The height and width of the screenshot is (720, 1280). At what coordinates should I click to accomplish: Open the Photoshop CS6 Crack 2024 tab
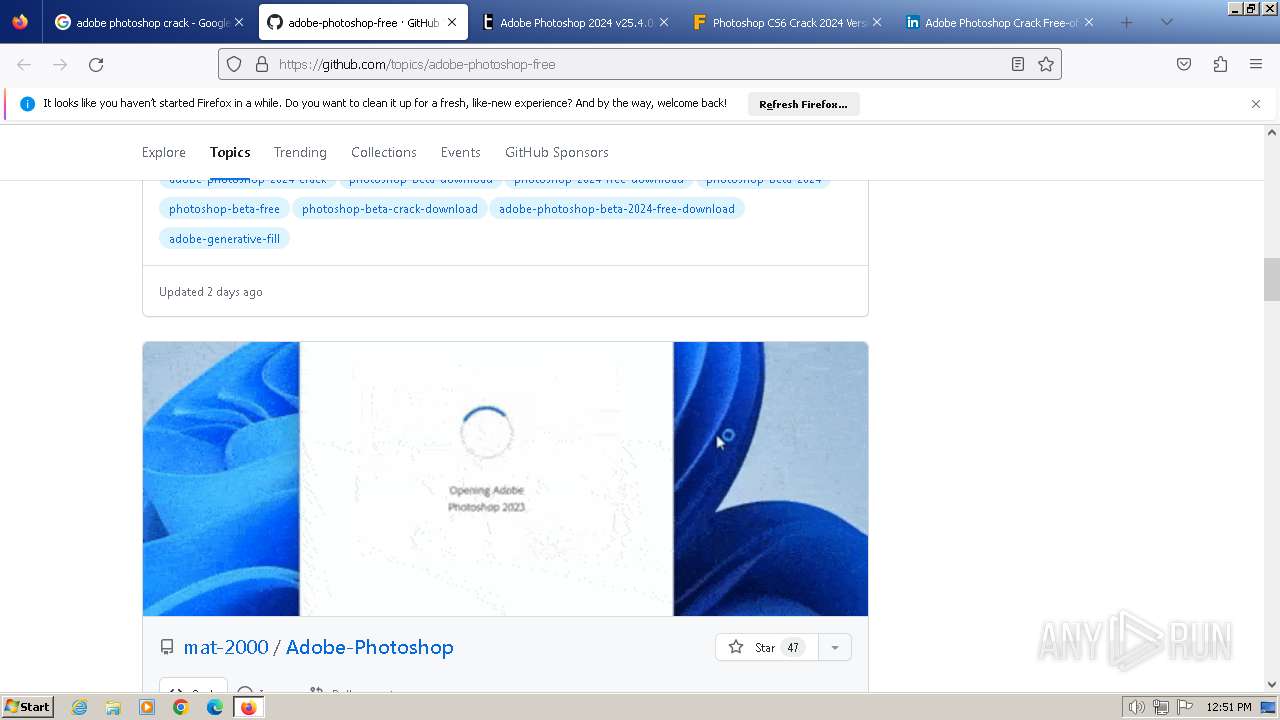[x=787, y=22]
